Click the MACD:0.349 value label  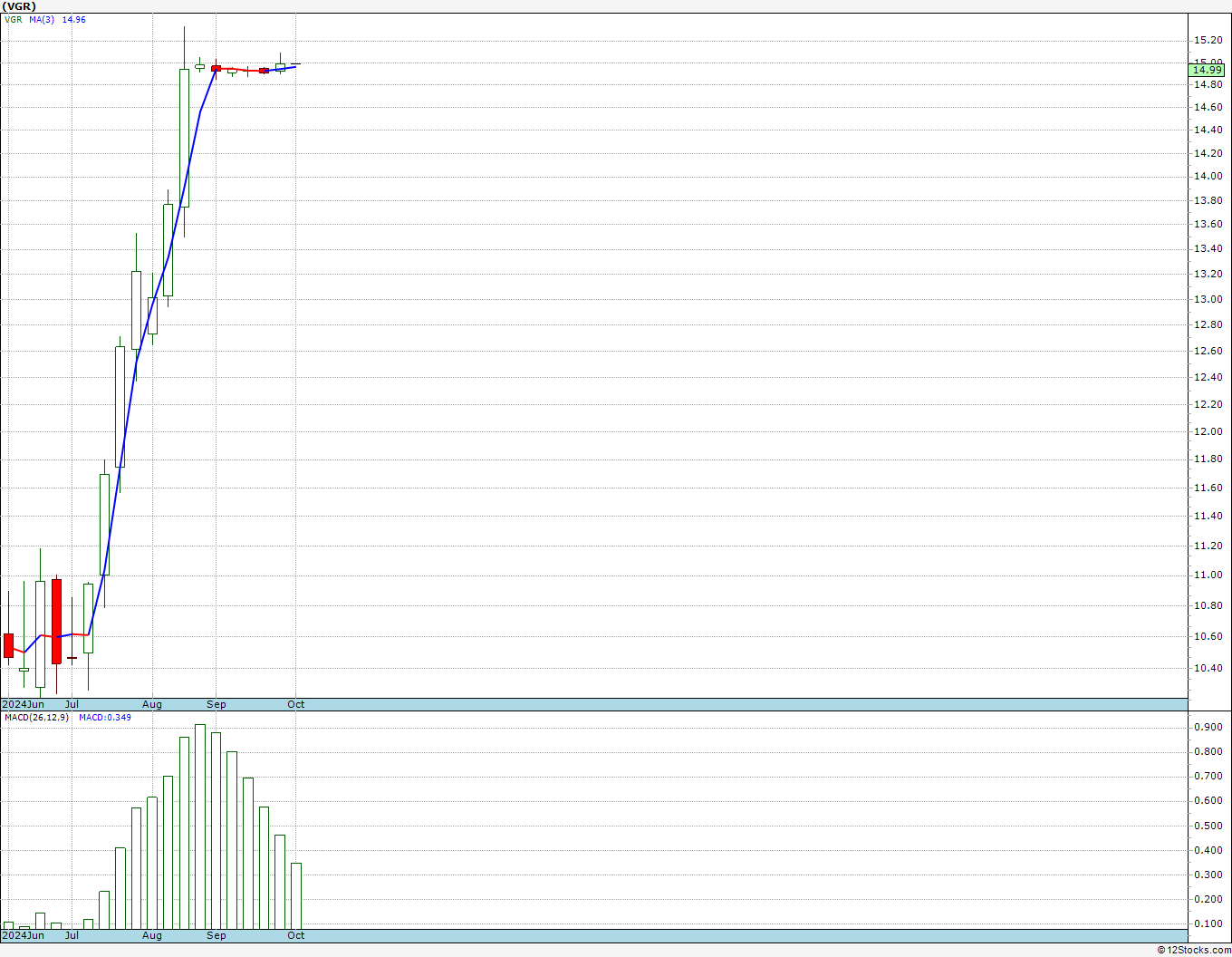click(x=104, y=718)
